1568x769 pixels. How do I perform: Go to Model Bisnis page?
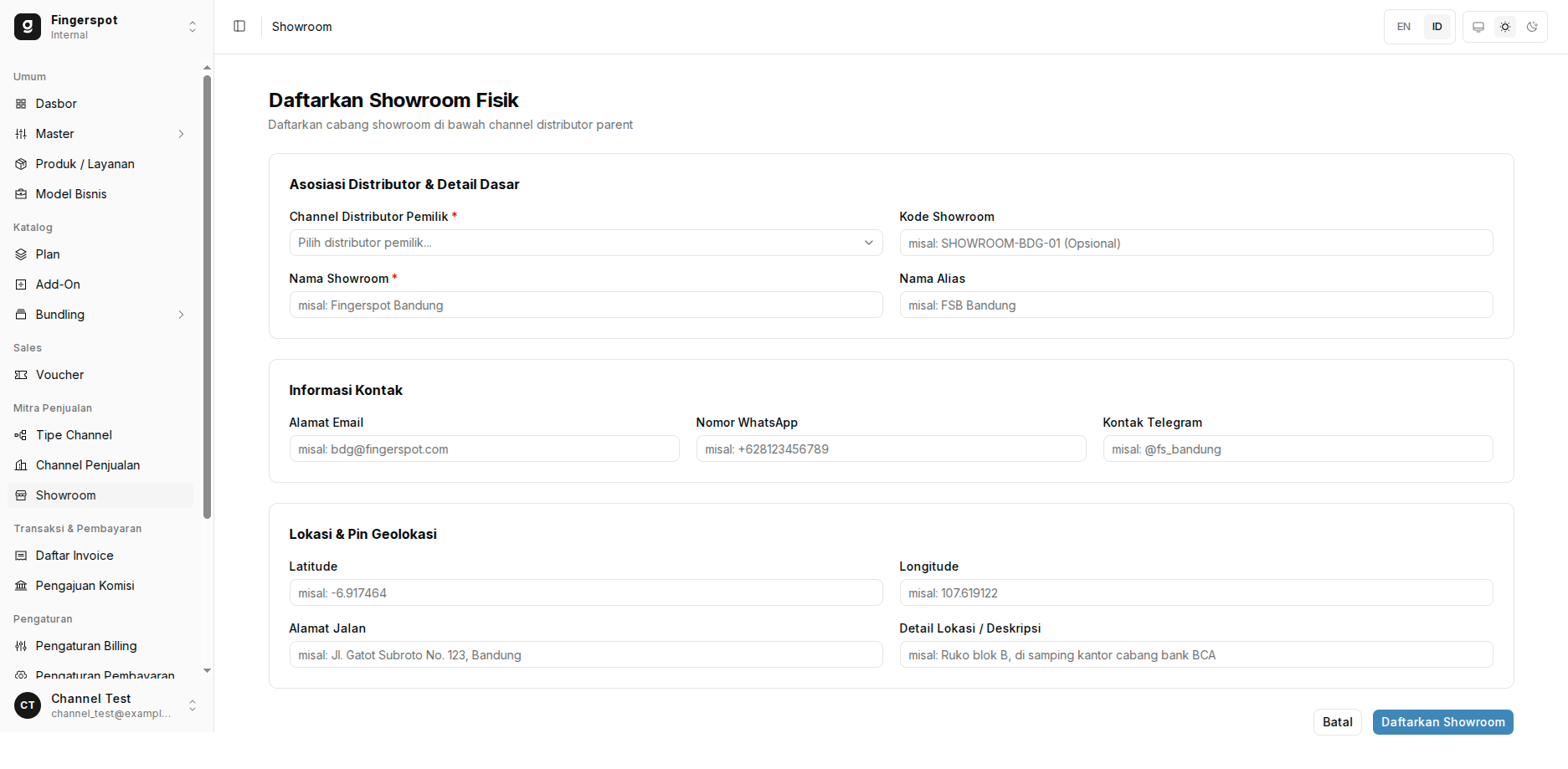100,194
